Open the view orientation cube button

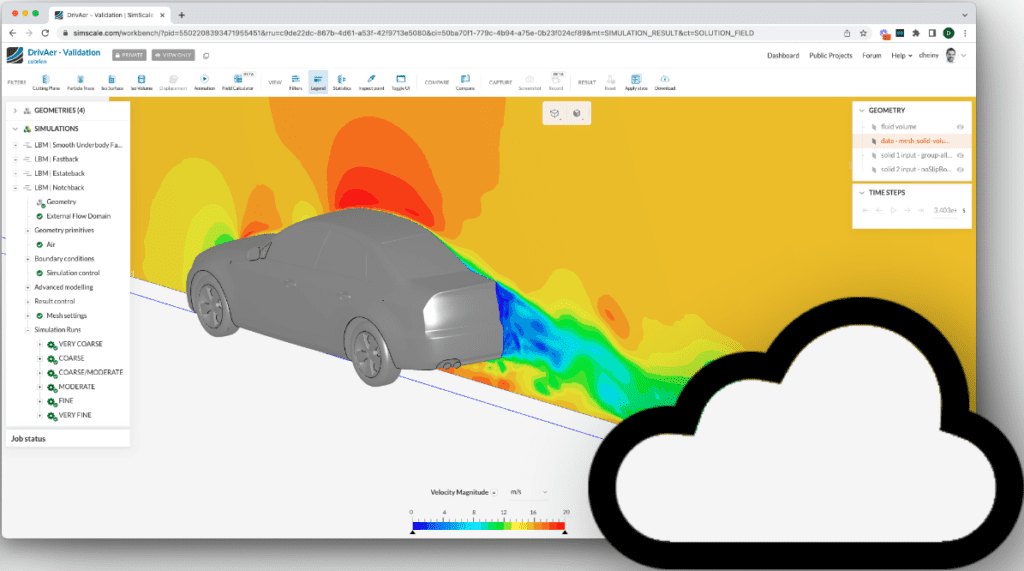tap(555, 113)
